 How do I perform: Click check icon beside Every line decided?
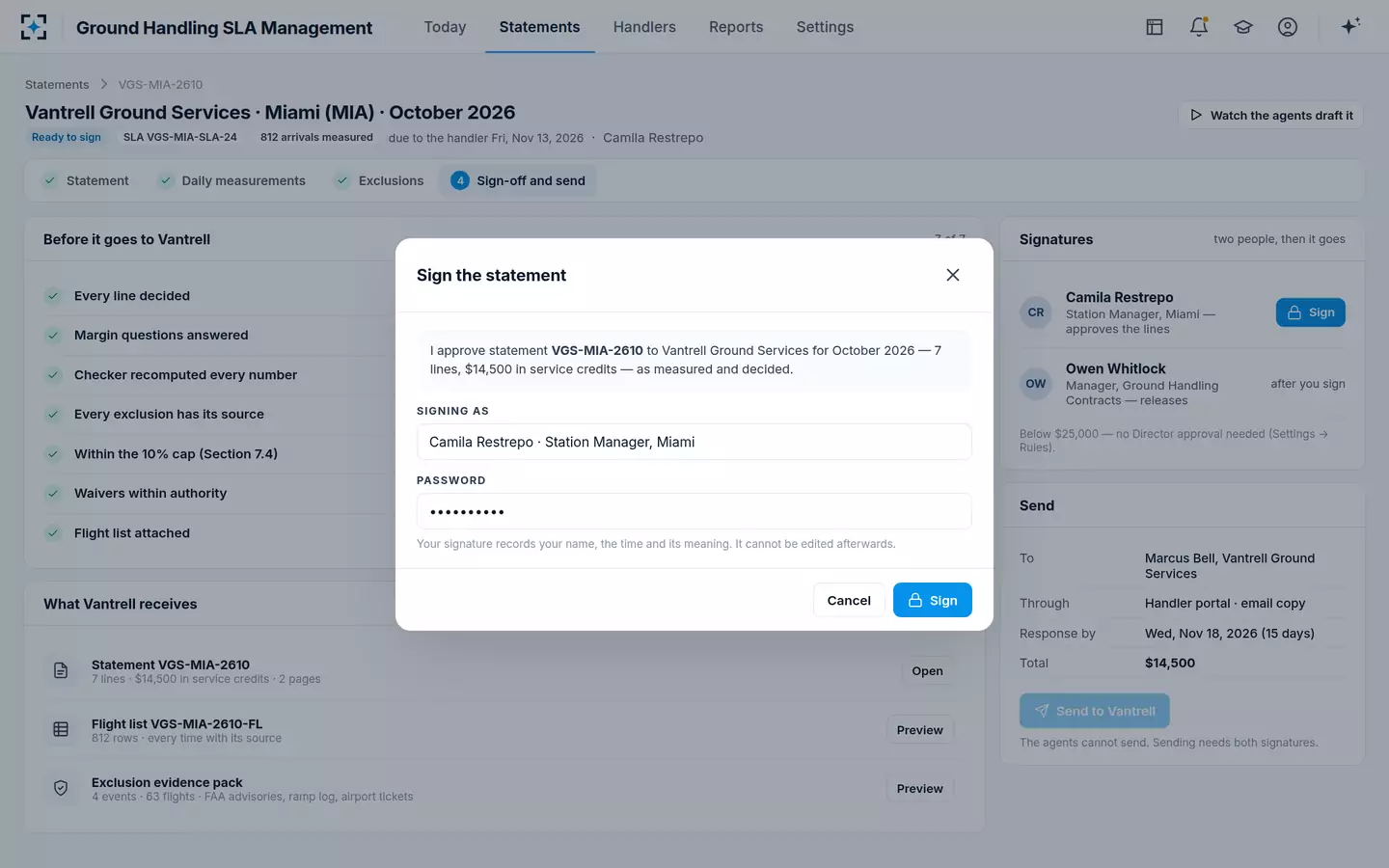(x=53, y=296)
